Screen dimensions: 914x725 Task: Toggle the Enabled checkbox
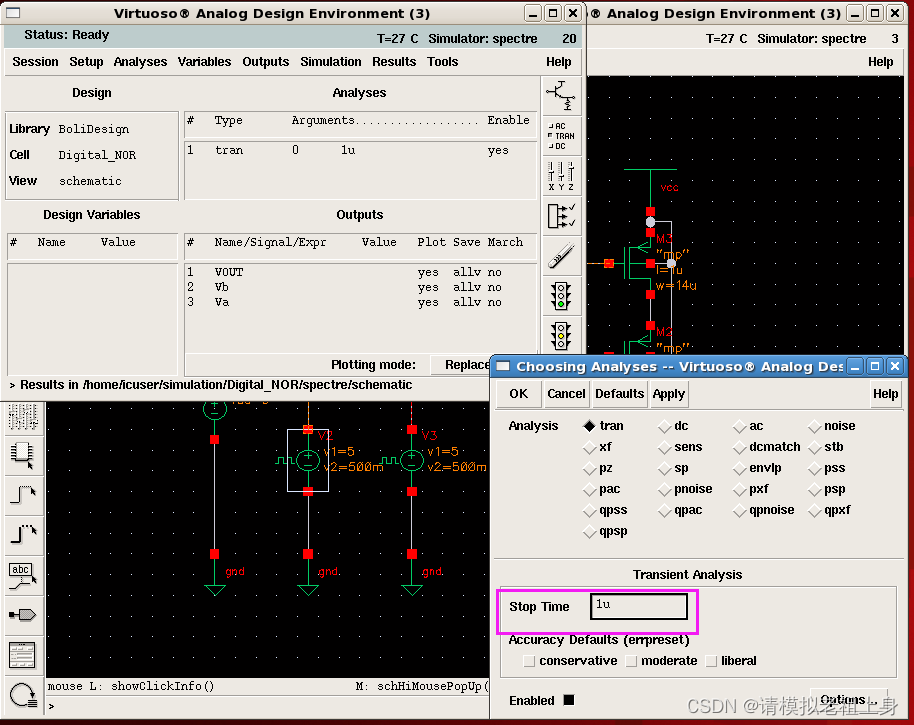click(x=569, y=700)
